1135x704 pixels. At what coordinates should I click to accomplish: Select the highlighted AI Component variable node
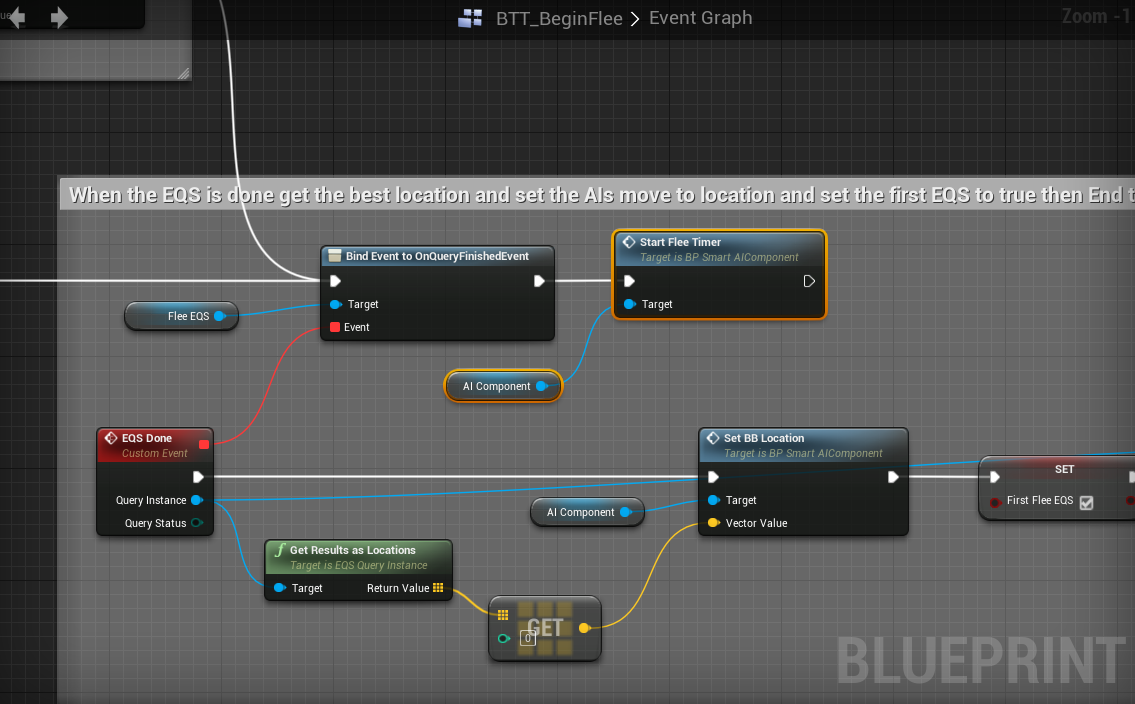(x=503, y=386)
